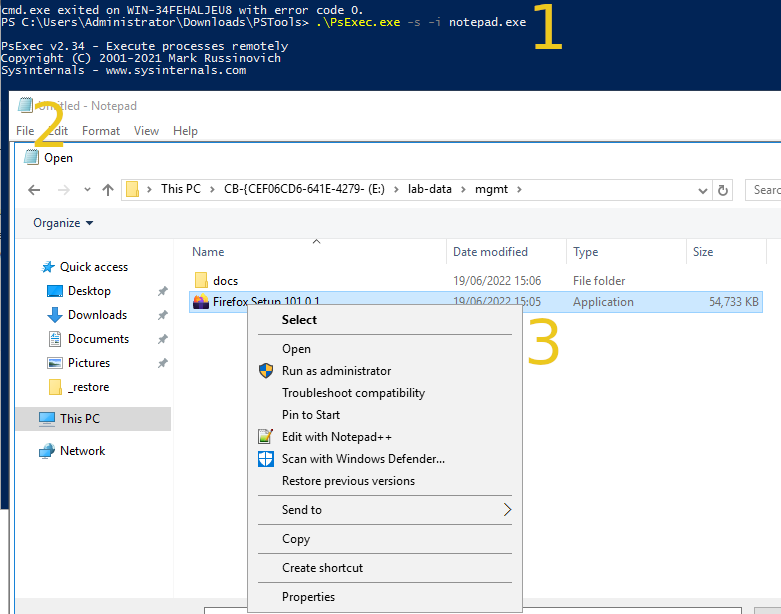Open Pictures in navigation pane
Image resolution: width=781 pixels, height=614 pixels.
[89, 363]
